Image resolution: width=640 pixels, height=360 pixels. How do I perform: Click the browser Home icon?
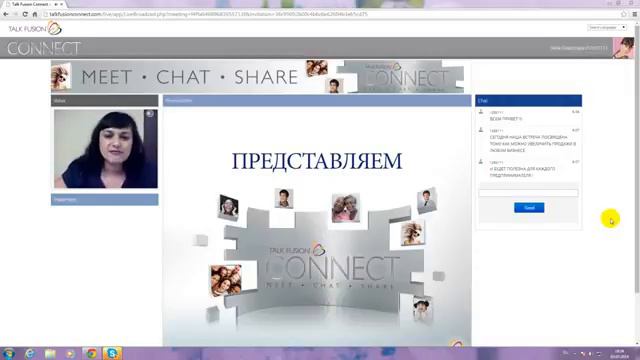[x=35, y=14]
